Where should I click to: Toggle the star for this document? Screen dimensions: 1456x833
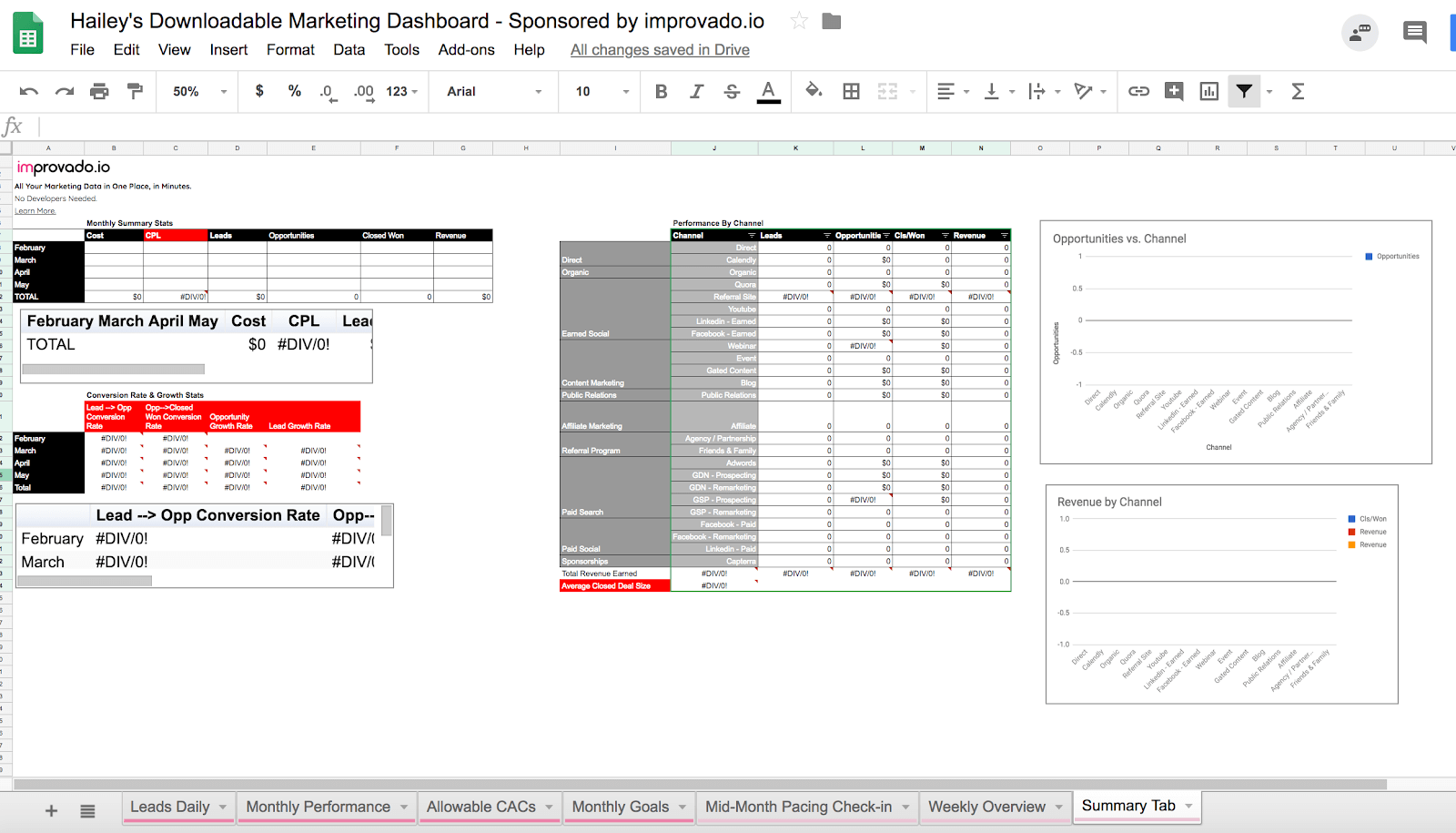799,21
